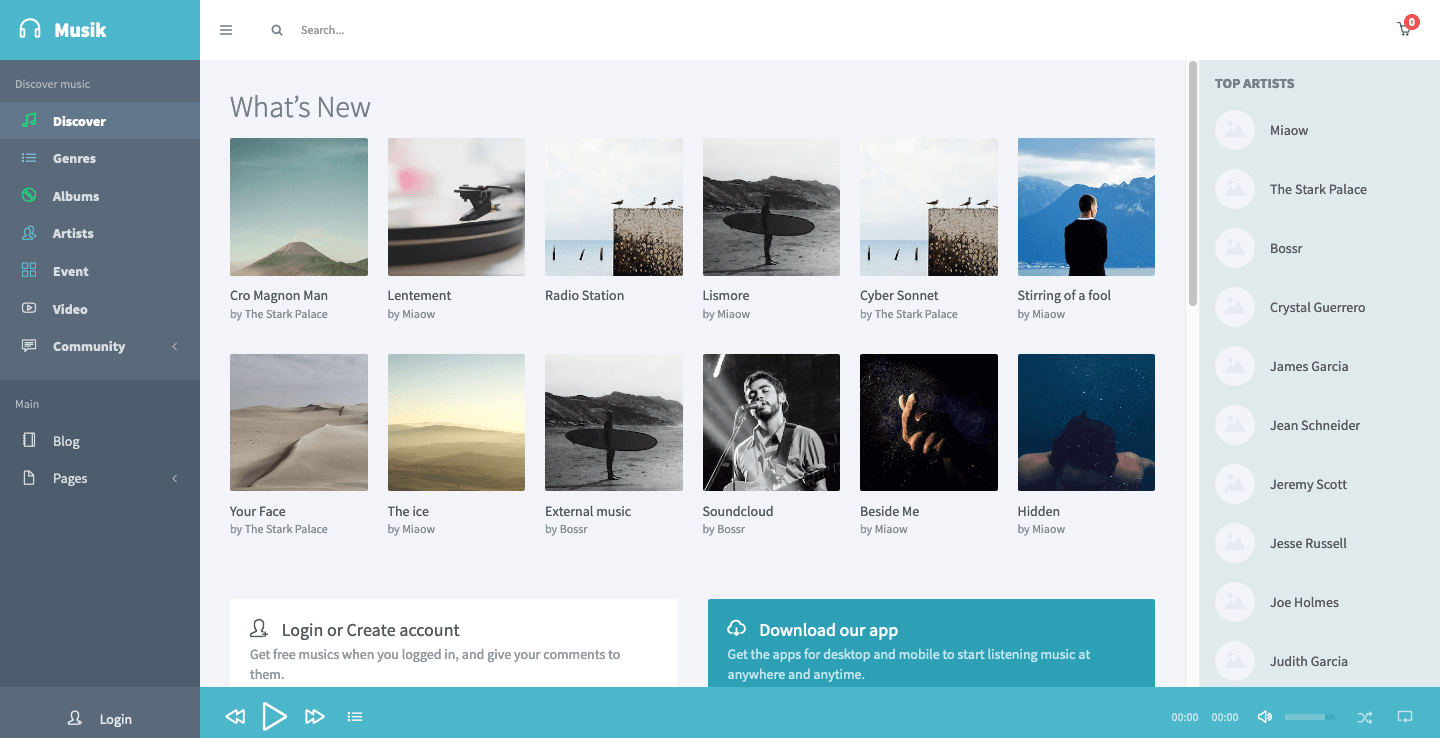Click the screen icon in player bar

coord(1405,716)
